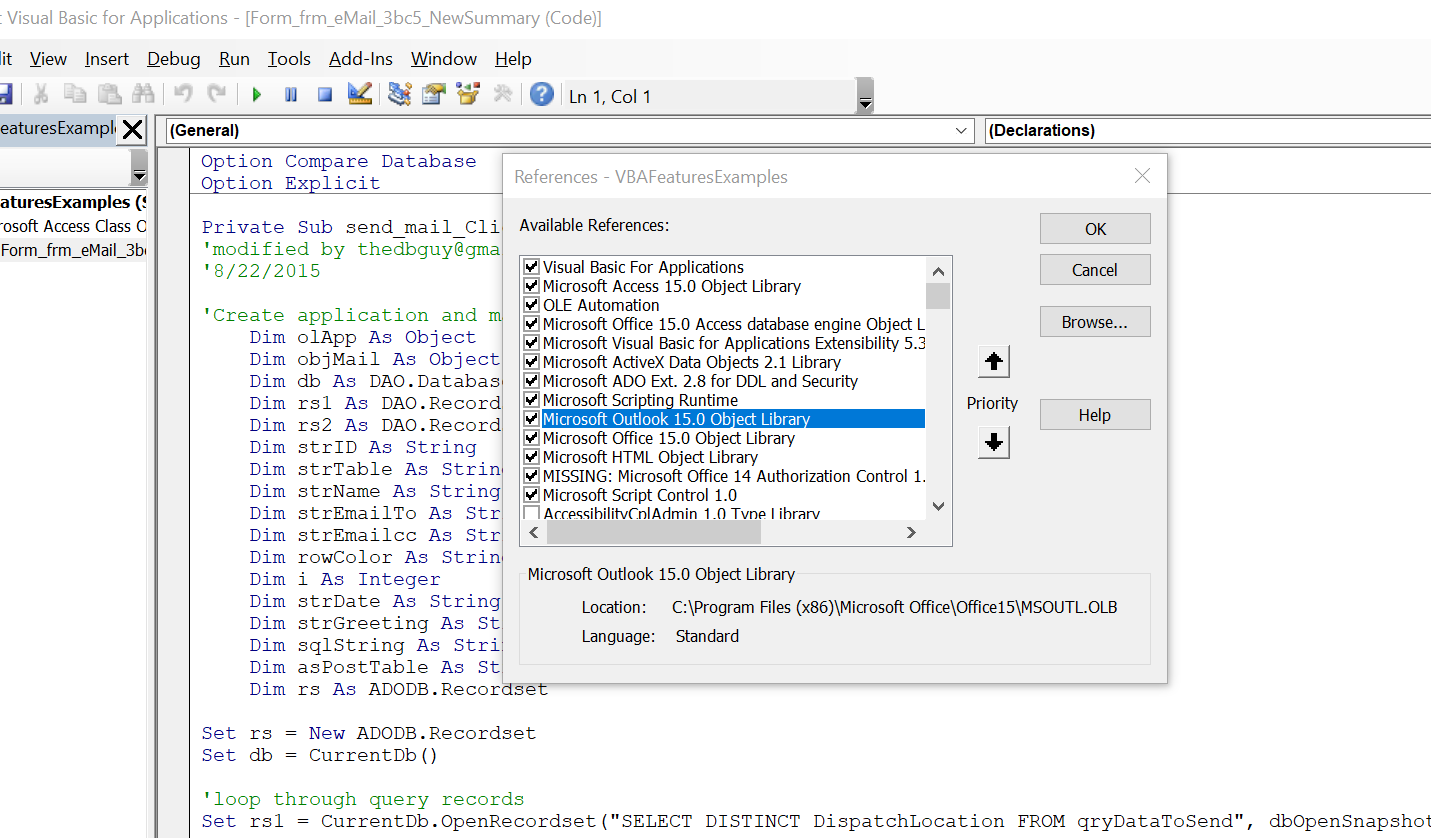Click the Paste clipboard icon in toolbar

109,95
